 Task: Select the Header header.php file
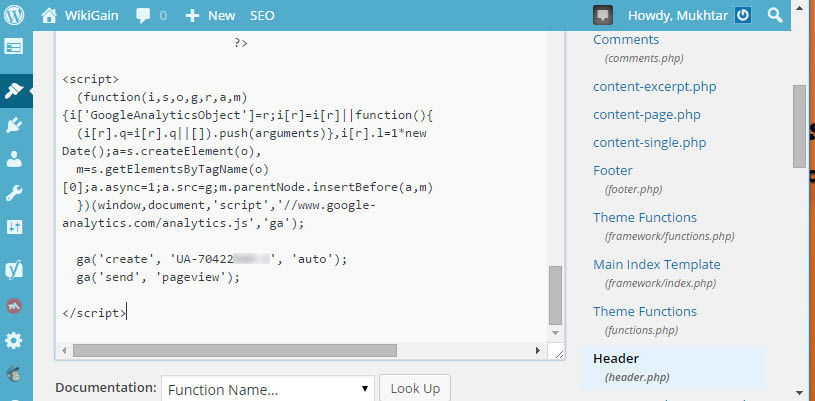tap(673, 367)
